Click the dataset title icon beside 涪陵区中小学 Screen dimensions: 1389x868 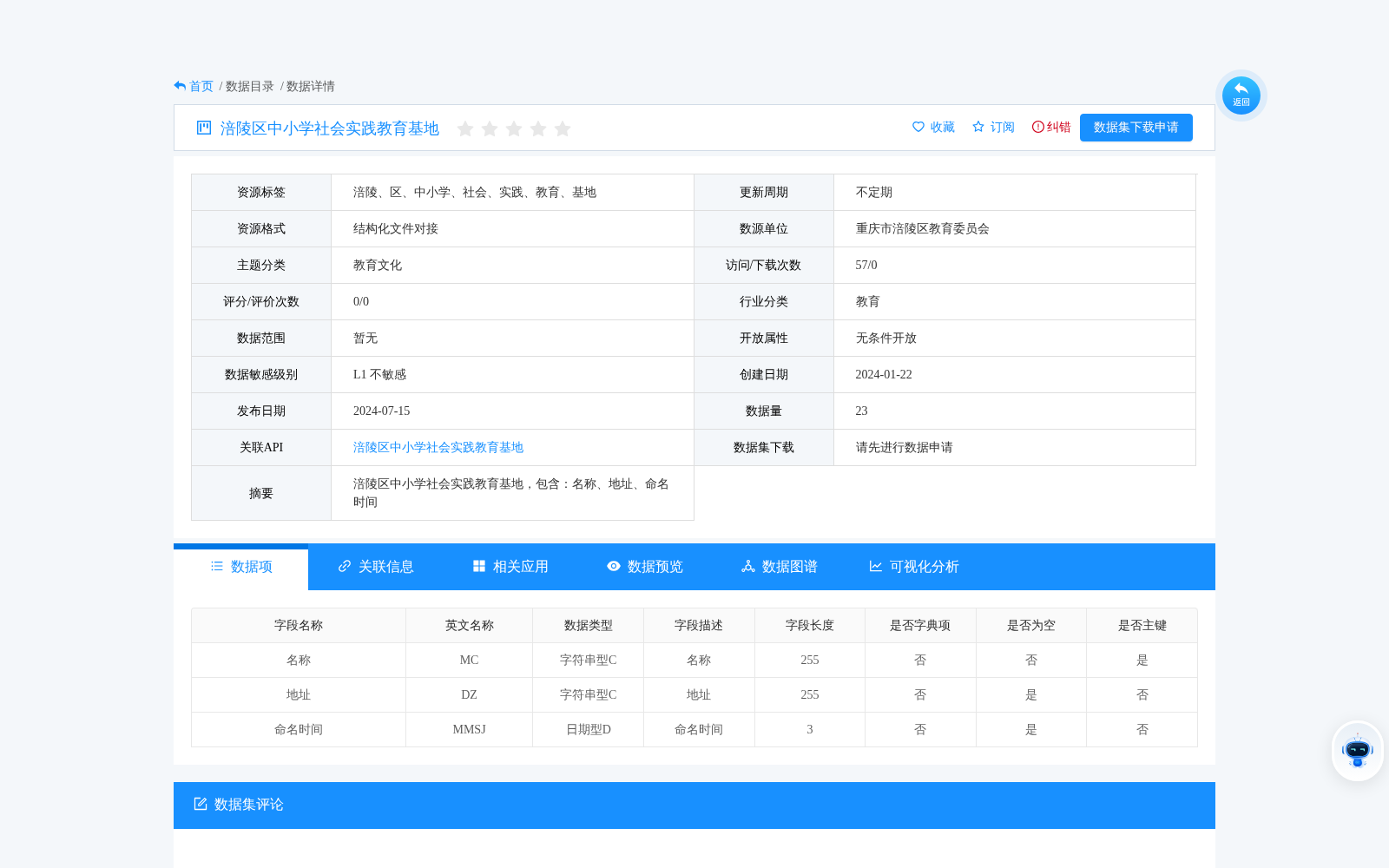[204, 128]
